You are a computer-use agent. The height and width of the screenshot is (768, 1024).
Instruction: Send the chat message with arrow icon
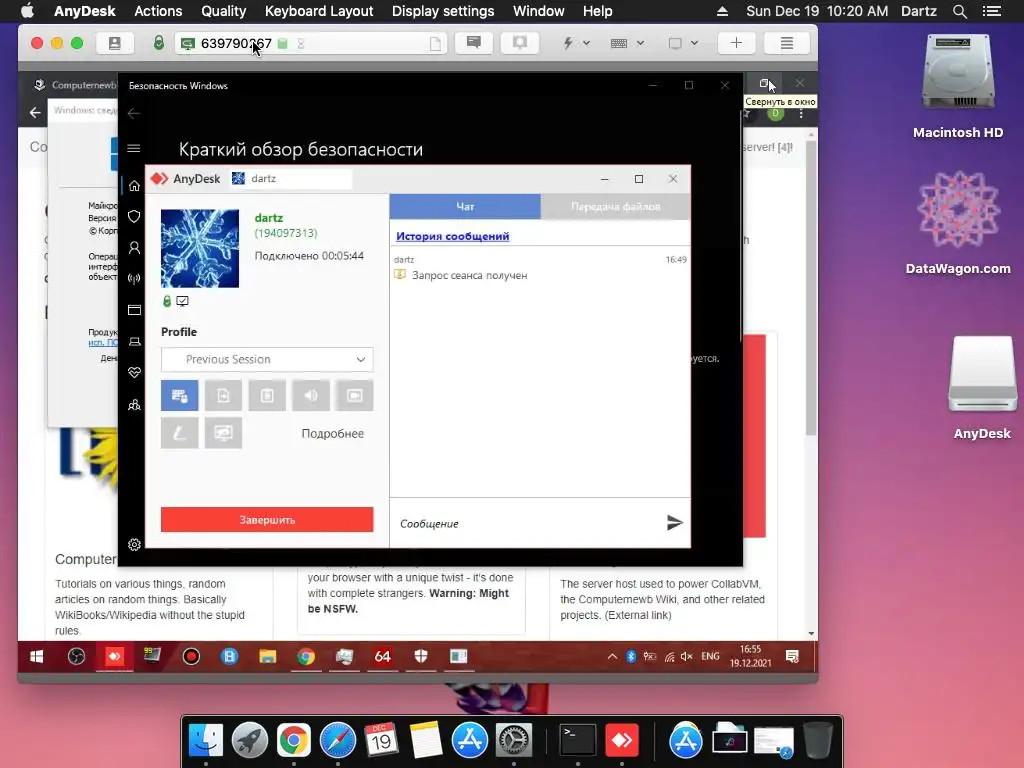(675, 522)
